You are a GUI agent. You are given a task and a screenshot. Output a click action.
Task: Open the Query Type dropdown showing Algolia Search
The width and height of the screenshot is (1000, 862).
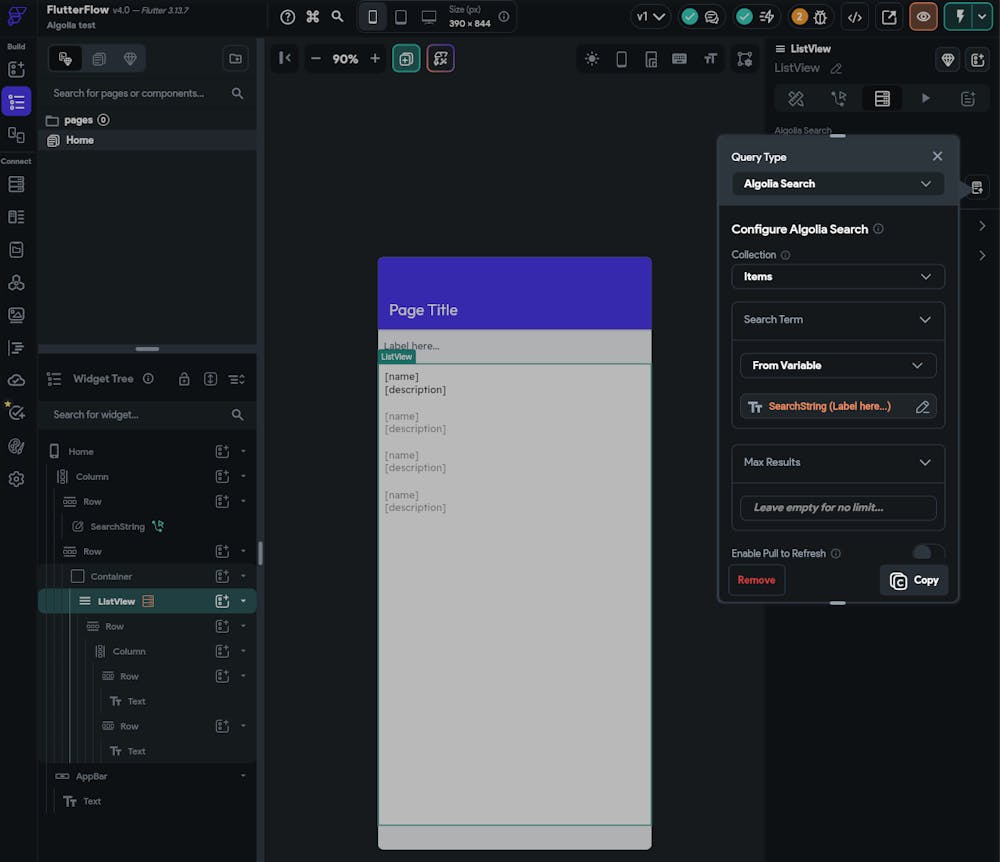838,184
